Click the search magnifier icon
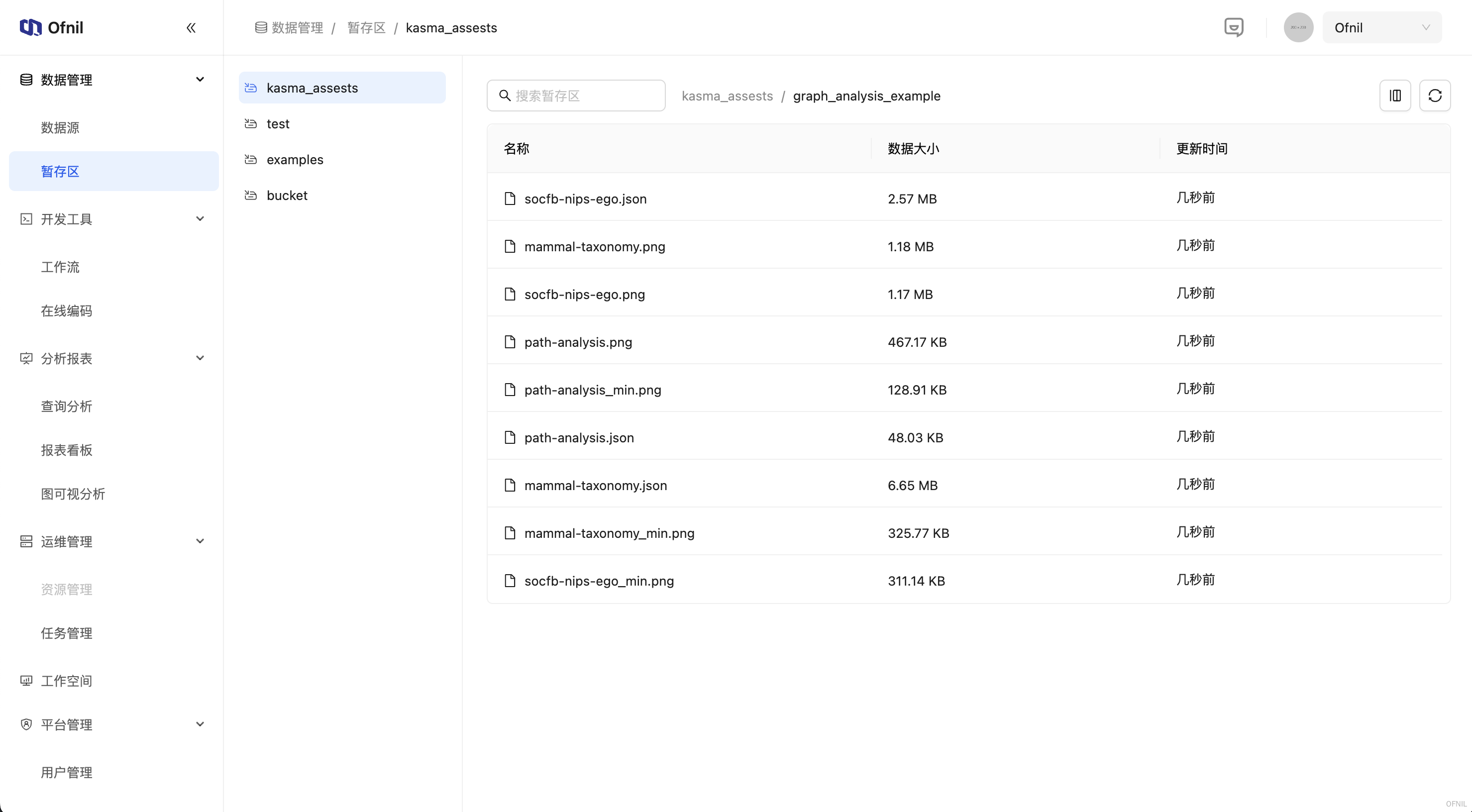This screenshot has height=812, width=1472. click(505, 96)
